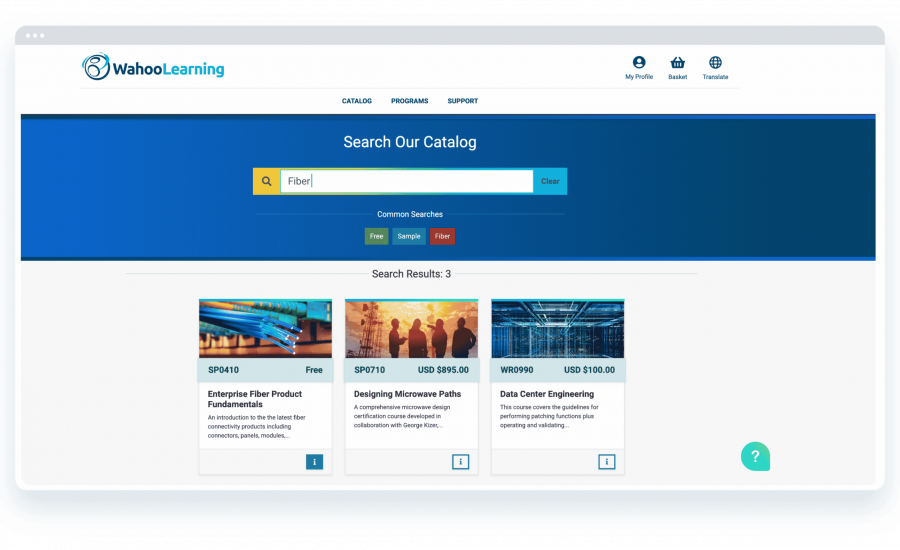This screenshot has width=900, height=550.
Task: Select the Sample common search tag
Action: [408, 236]
